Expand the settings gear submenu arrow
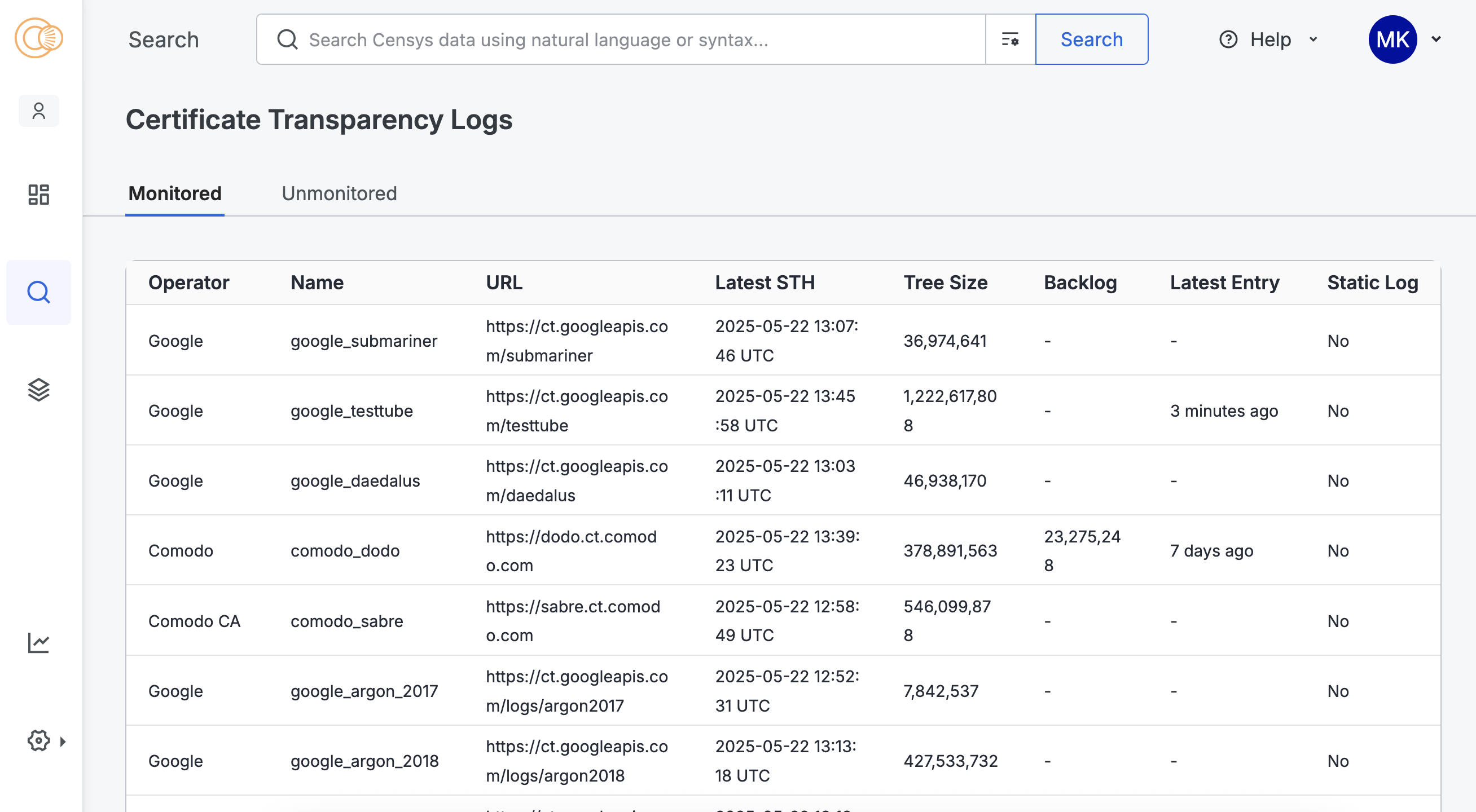This screenshot has width=1476, height=812. click(63, 742)
